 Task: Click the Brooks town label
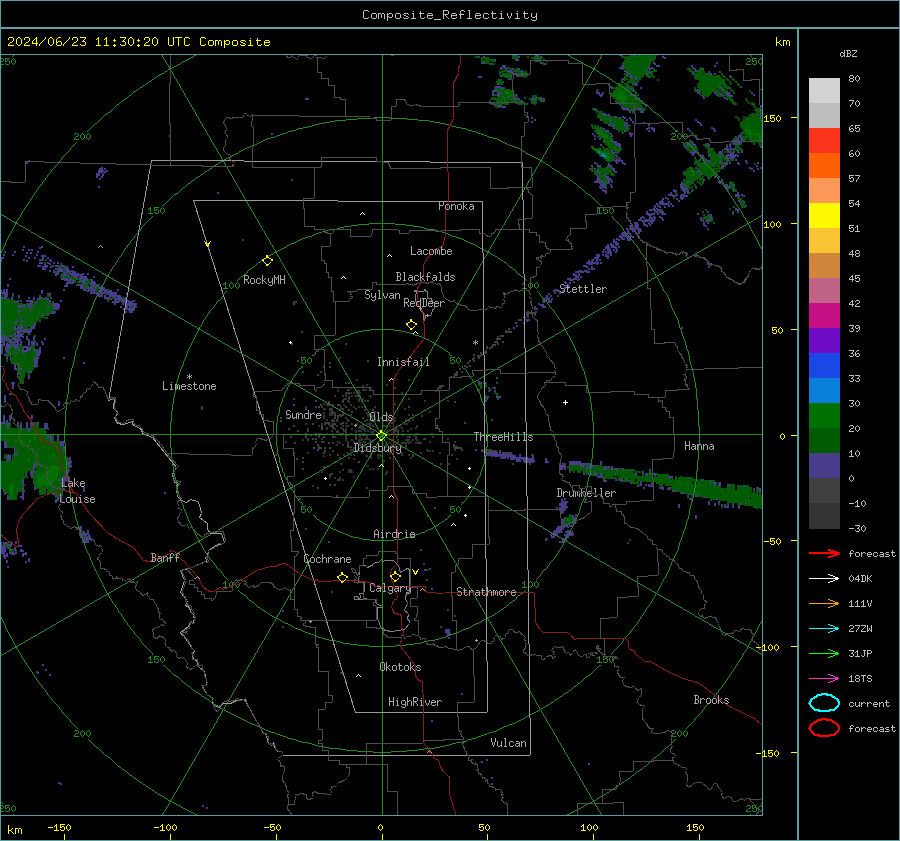(x=711, y=700)
